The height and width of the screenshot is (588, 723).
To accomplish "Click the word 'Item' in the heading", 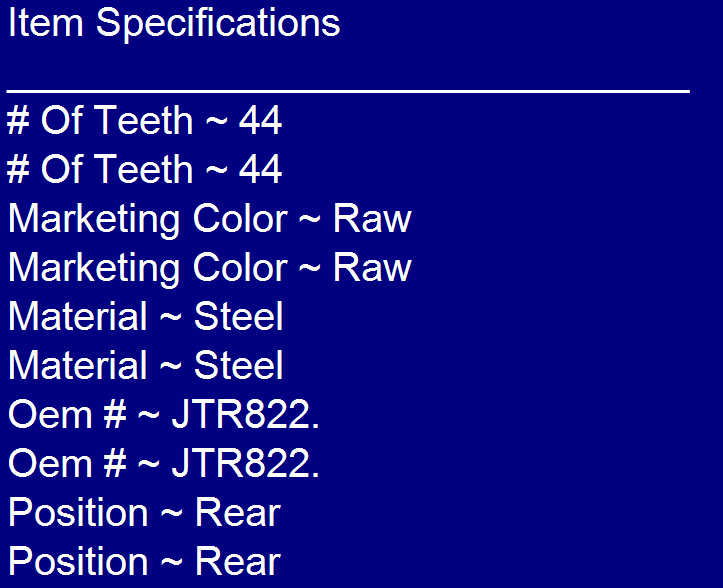I will tap(46, 22).
